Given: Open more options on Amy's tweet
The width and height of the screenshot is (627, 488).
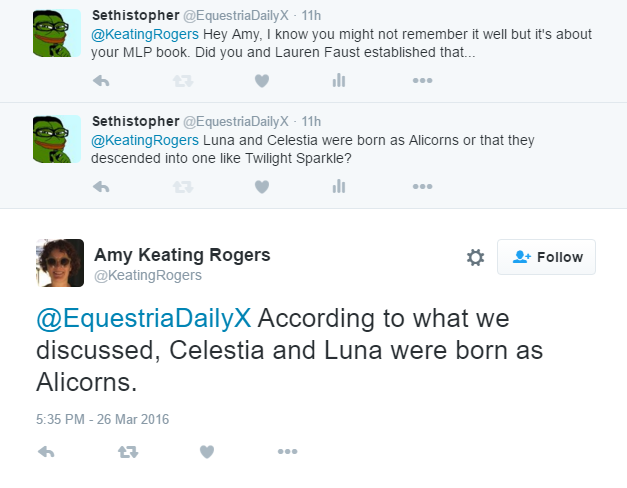Looking at the screenshot, I should click(288, 452).
